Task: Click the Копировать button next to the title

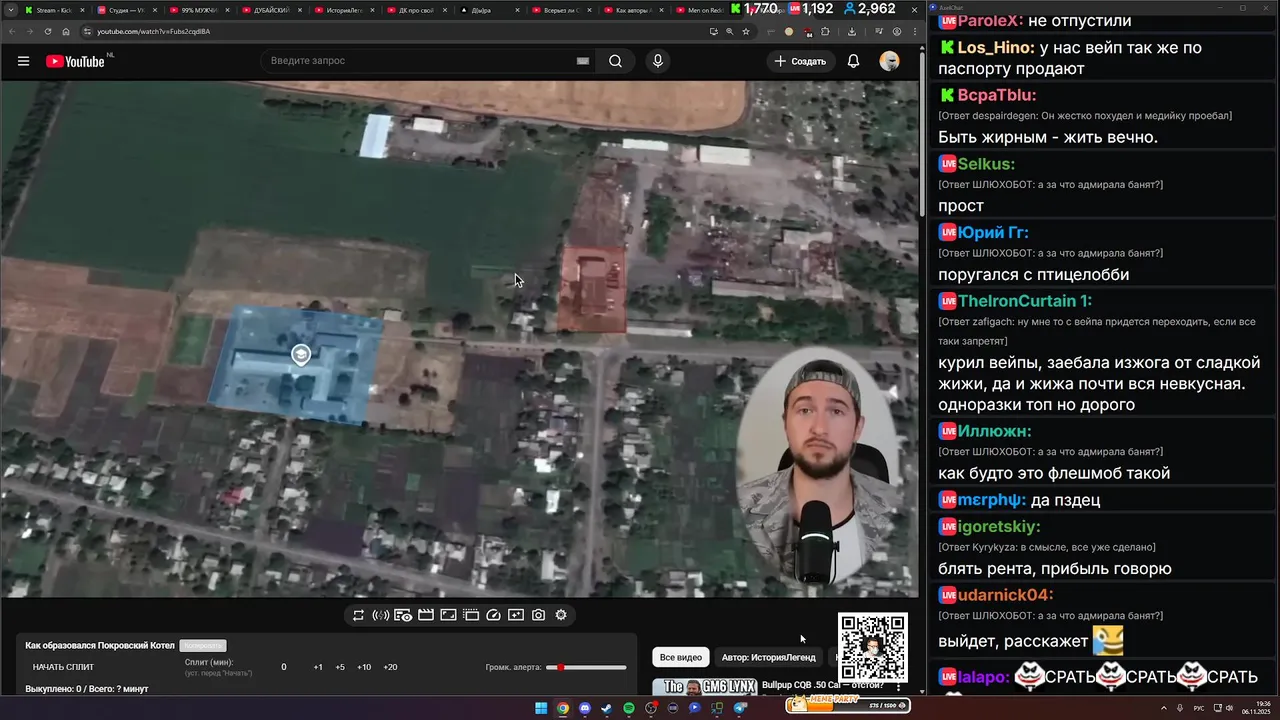Action: tap(203, 646)
